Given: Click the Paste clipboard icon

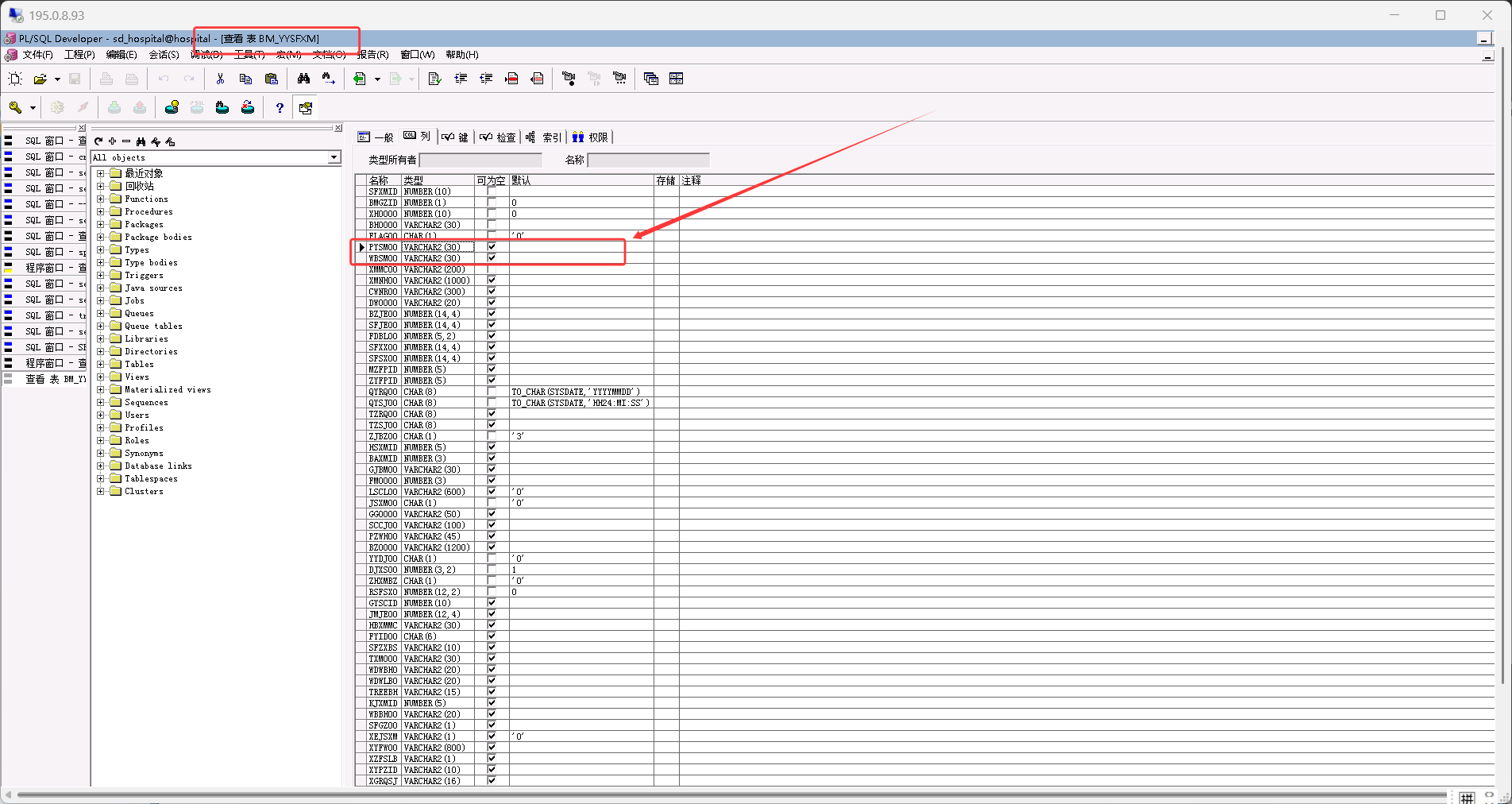Looking at the screenshot, I should [x=271, y=79].
